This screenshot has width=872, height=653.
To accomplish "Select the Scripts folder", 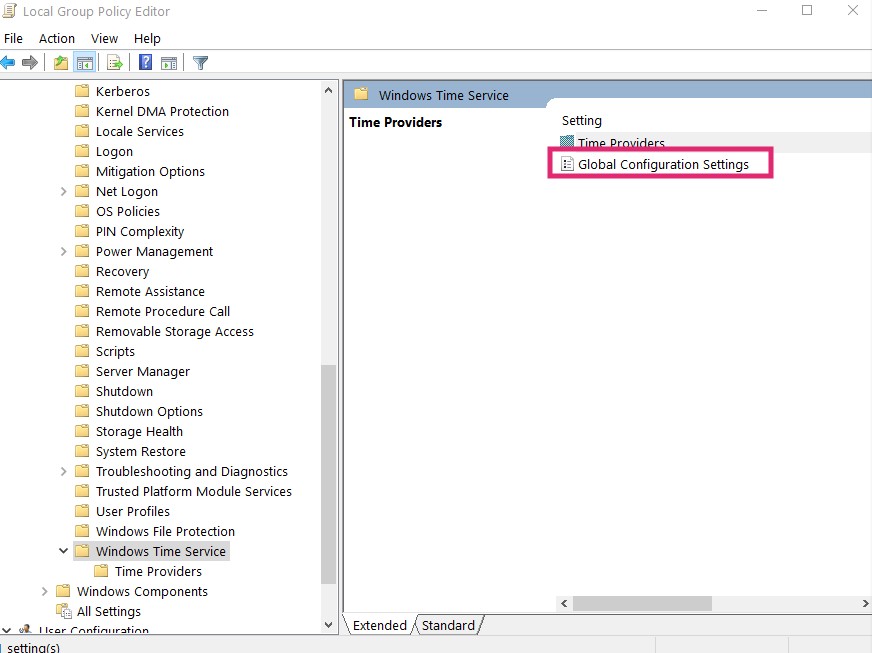I will [x=115, y=352].
